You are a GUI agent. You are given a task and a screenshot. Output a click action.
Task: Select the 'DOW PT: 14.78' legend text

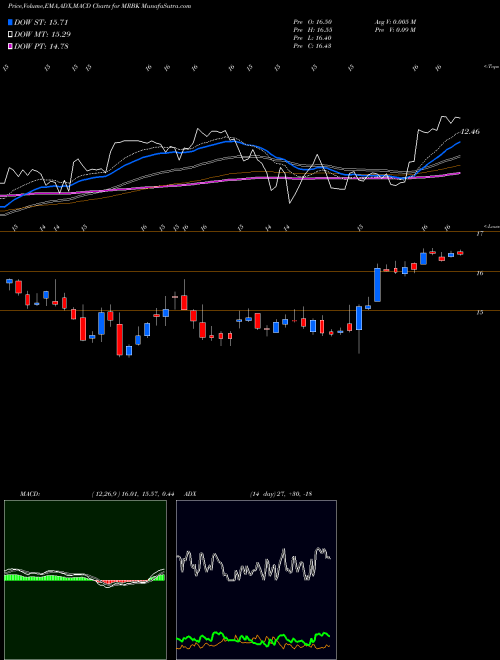point(41,46)
